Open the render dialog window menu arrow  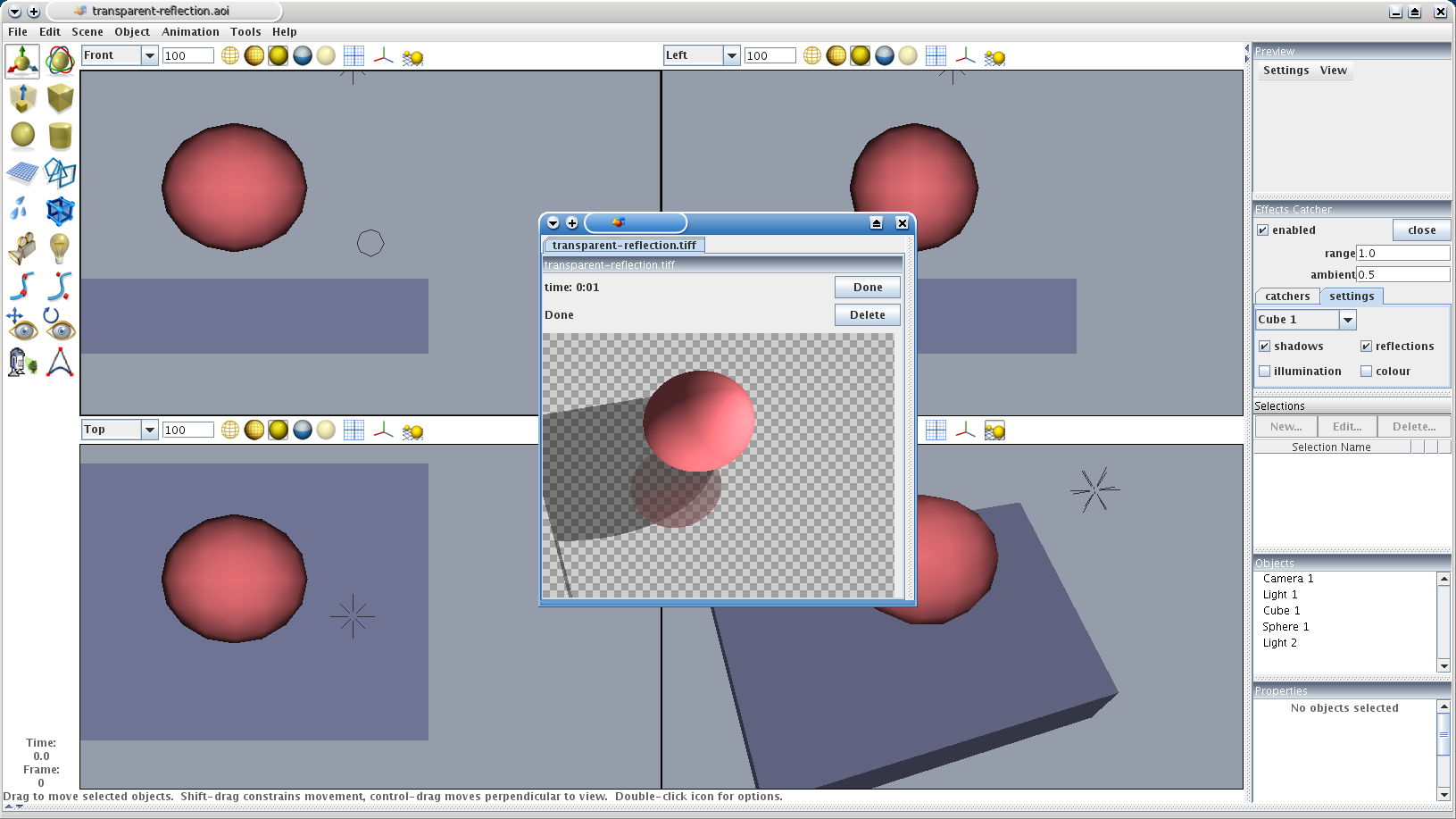pos(553,223)
